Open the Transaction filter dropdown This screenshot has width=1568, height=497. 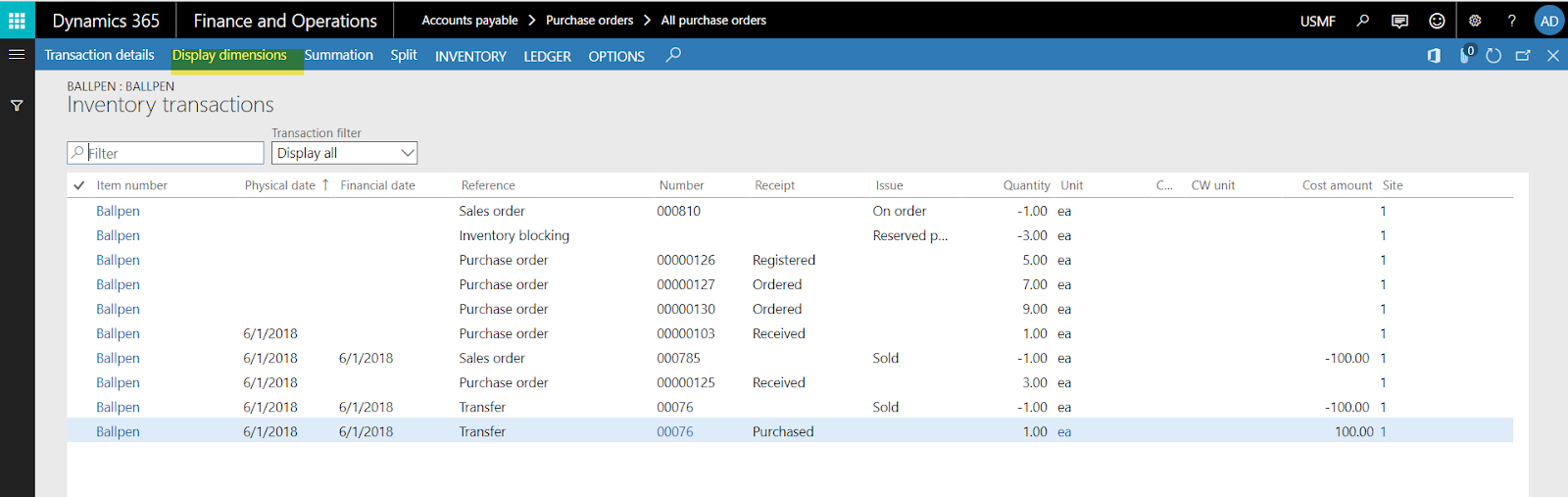pos(344,153)
